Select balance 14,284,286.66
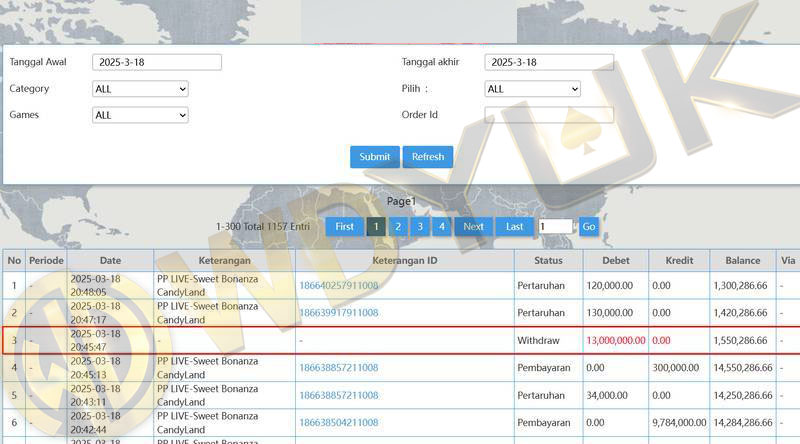800x444 pixels. pos(743,423)
